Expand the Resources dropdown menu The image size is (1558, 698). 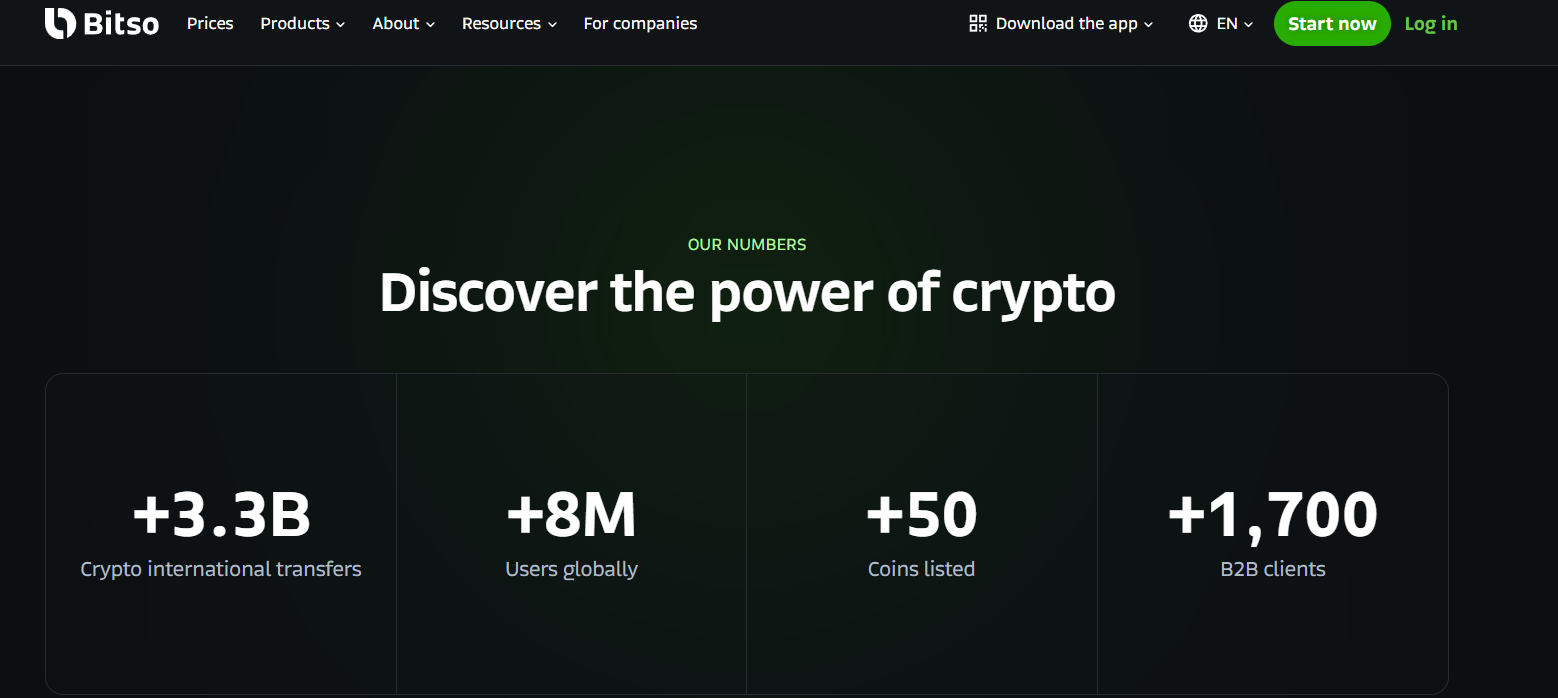(509, 23)
